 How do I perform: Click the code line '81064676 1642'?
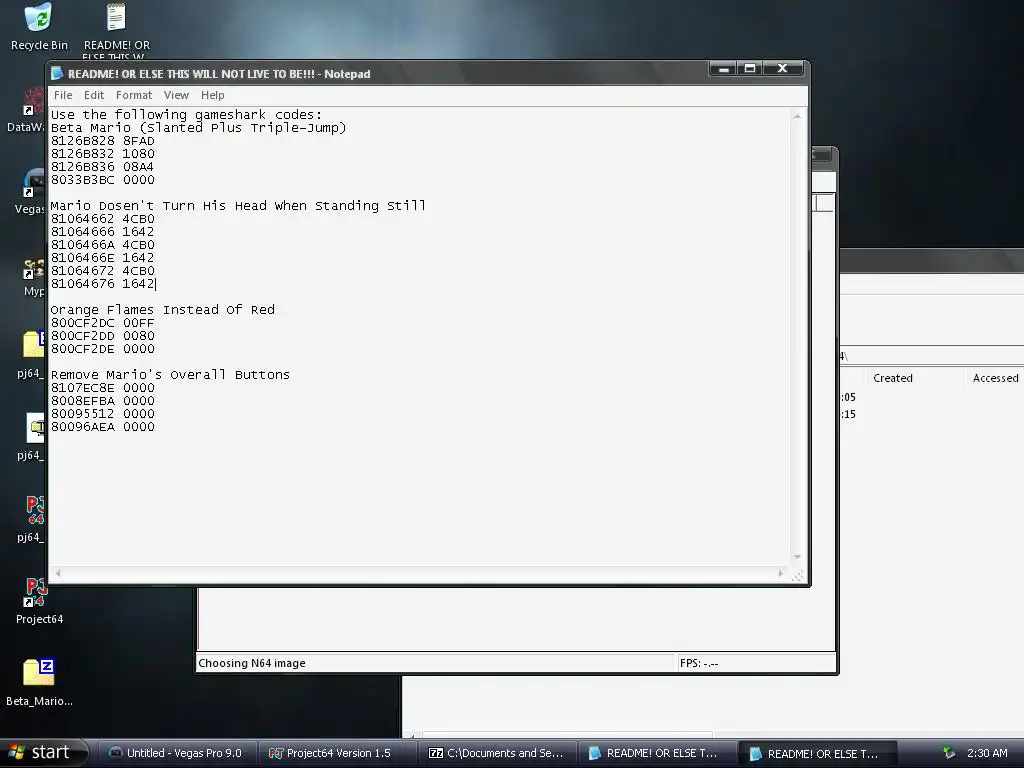(x=103, y=284)
